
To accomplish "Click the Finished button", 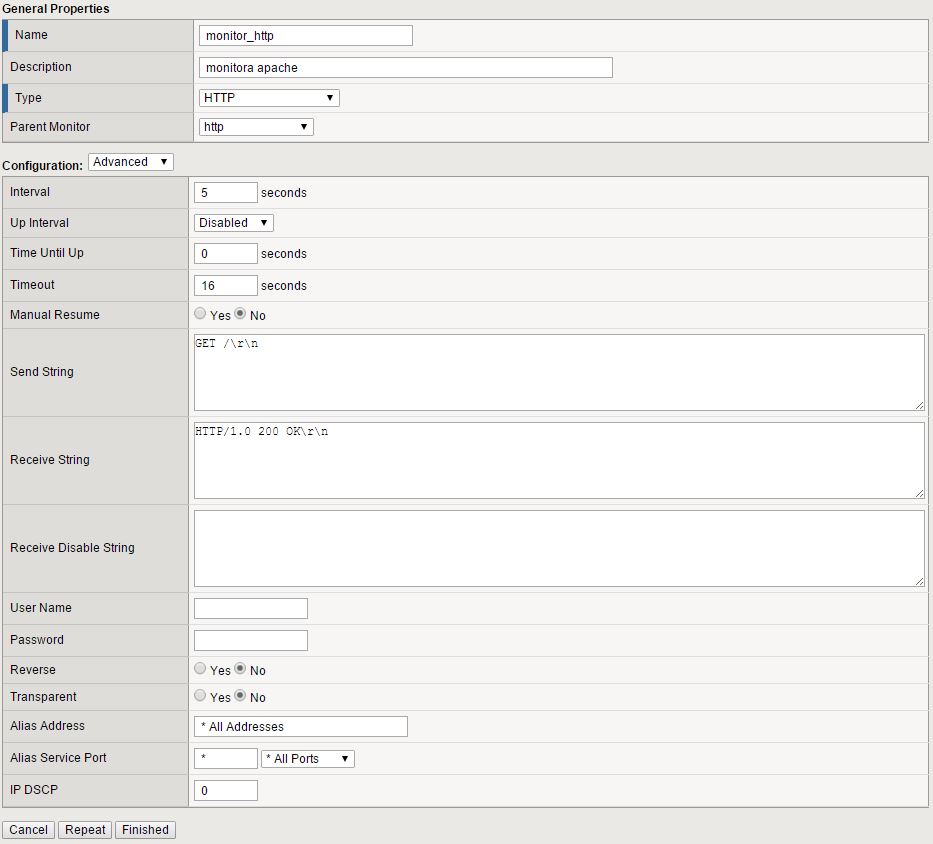I will (145, 830).
